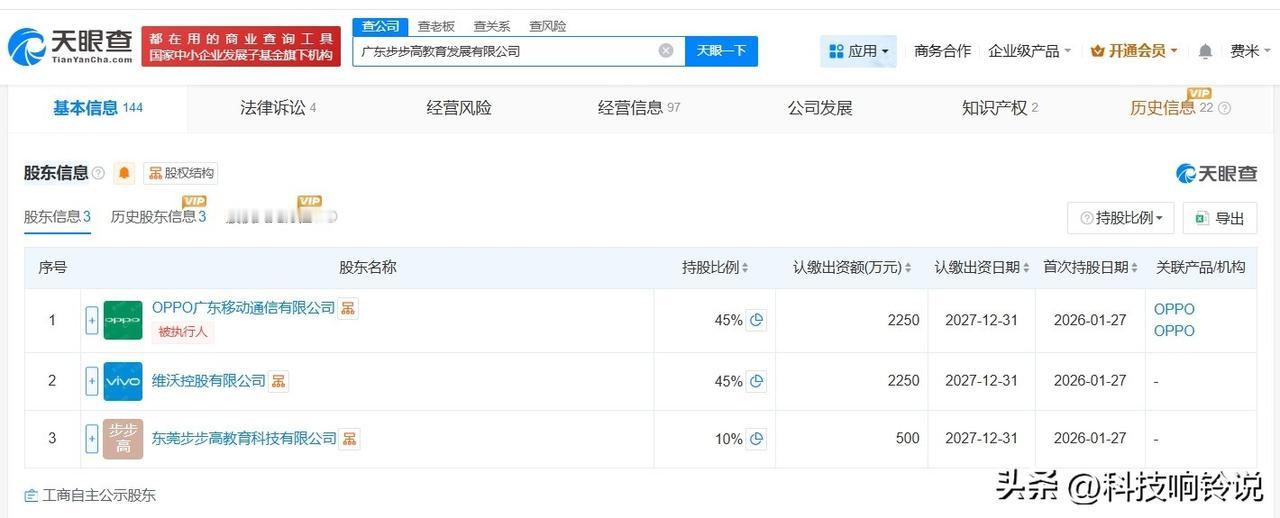Switch to the 公司发展 tab
The height and width of the screenshot is (518, 1280).
coord(820,108)
